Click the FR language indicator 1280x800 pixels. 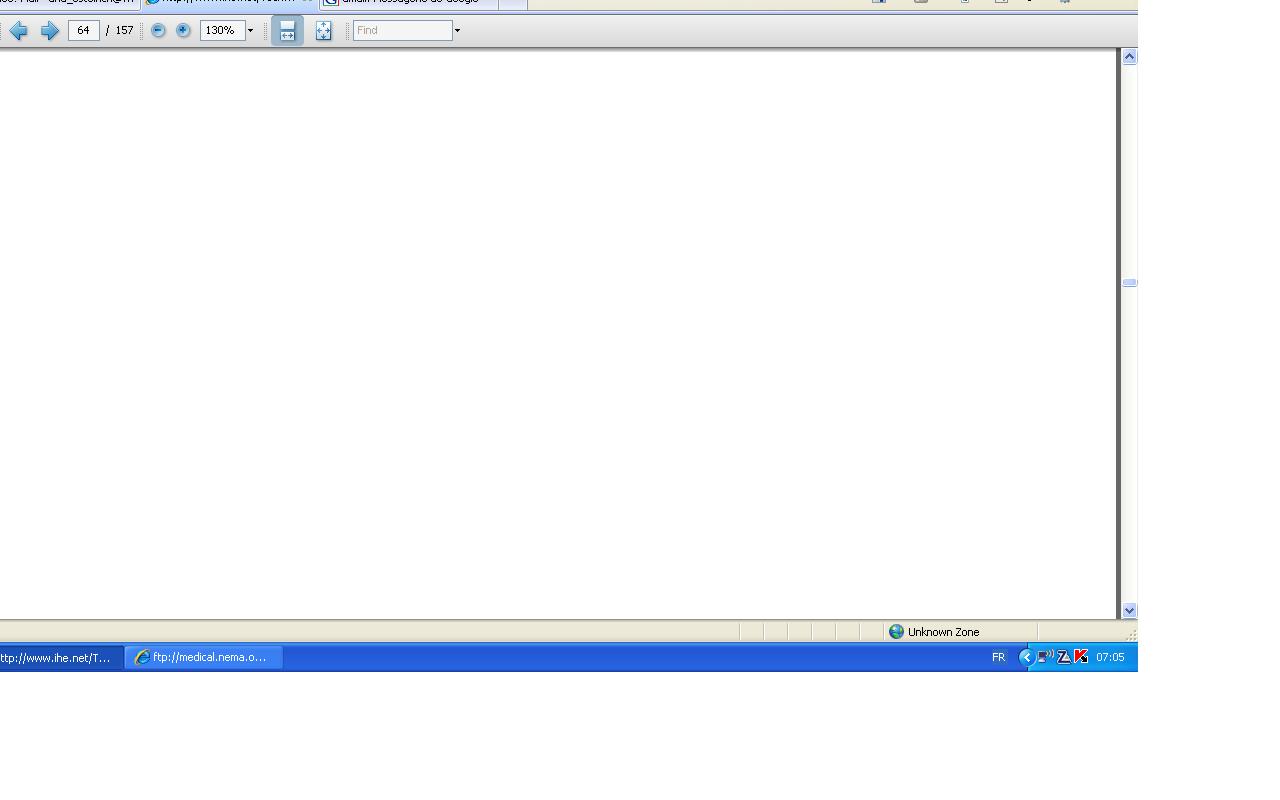(998, 657)
